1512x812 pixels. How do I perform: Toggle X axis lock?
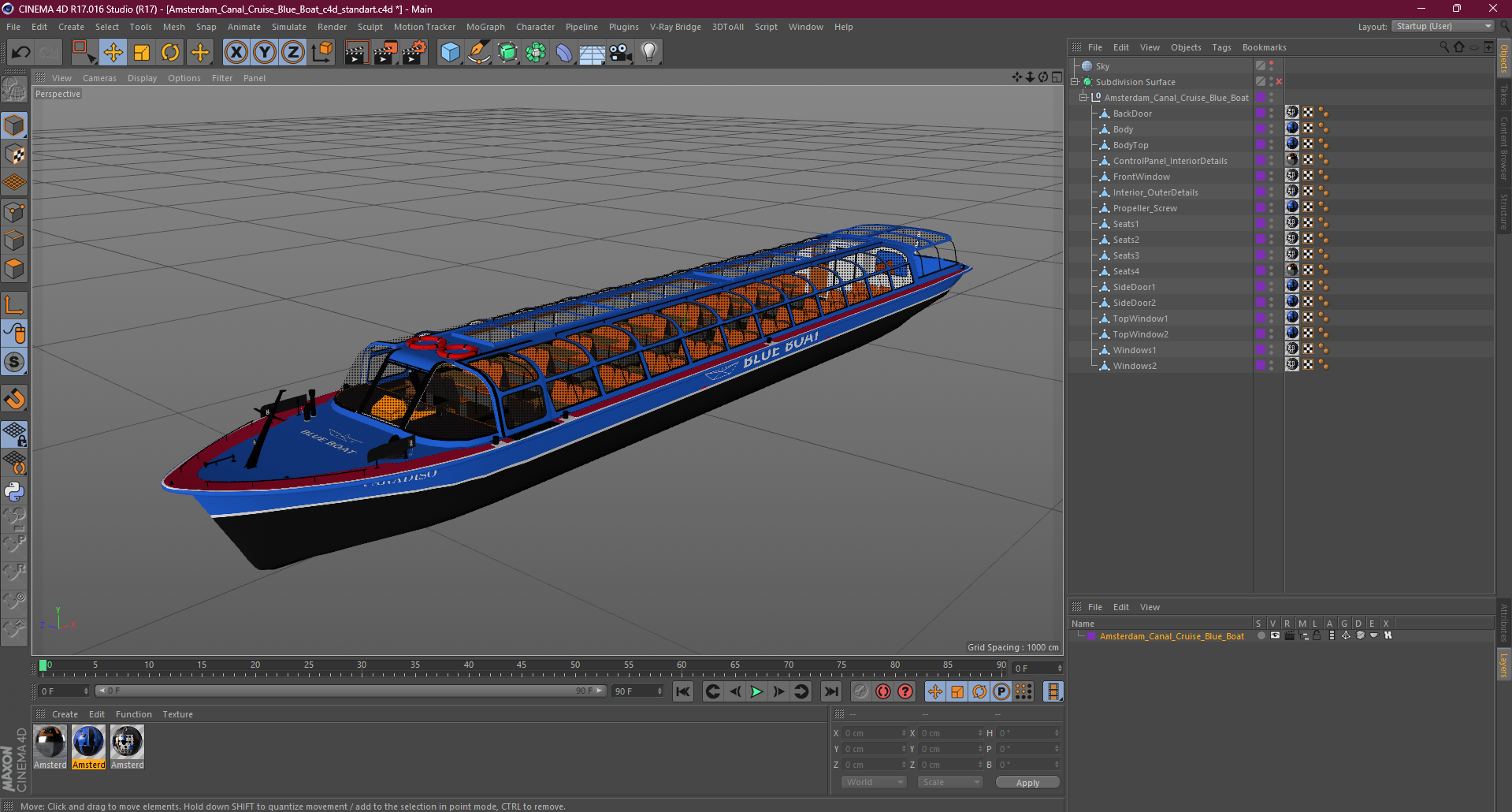(236, 53)
